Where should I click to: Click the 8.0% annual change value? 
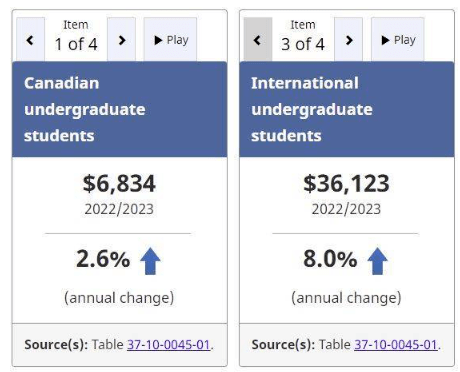click(330, 259)
